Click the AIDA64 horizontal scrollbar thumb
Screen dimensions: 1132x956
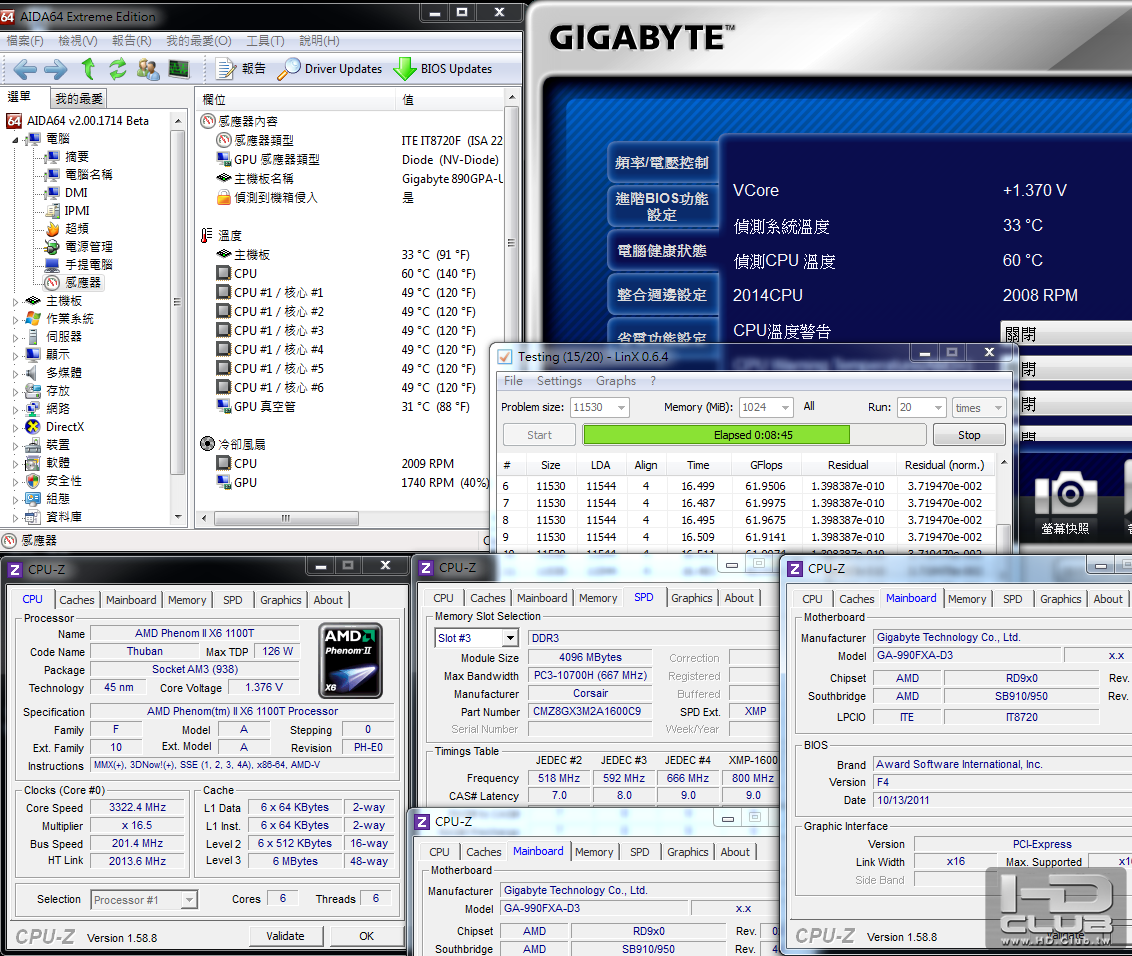click(x=286, y=518)
